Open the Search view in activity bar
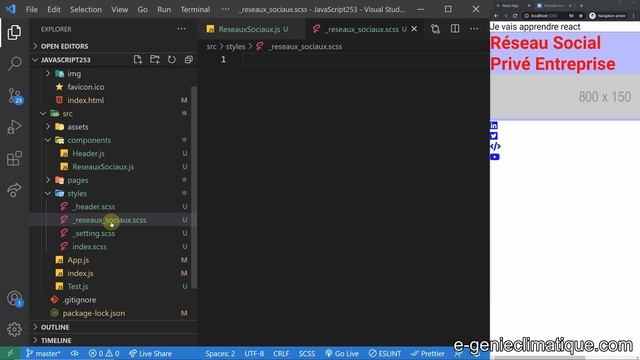This screenshot has width=640, height=360. click(x=14, y=64)
